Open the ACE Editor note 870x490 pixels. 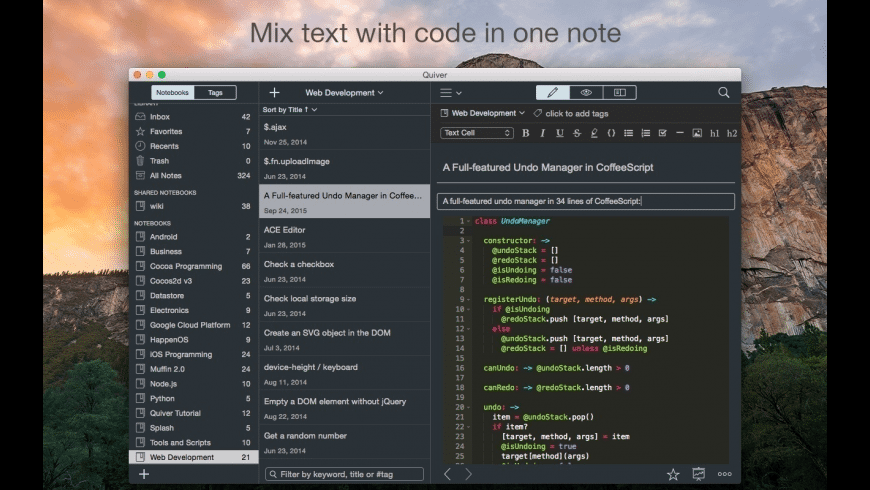[x=344, y=236]
